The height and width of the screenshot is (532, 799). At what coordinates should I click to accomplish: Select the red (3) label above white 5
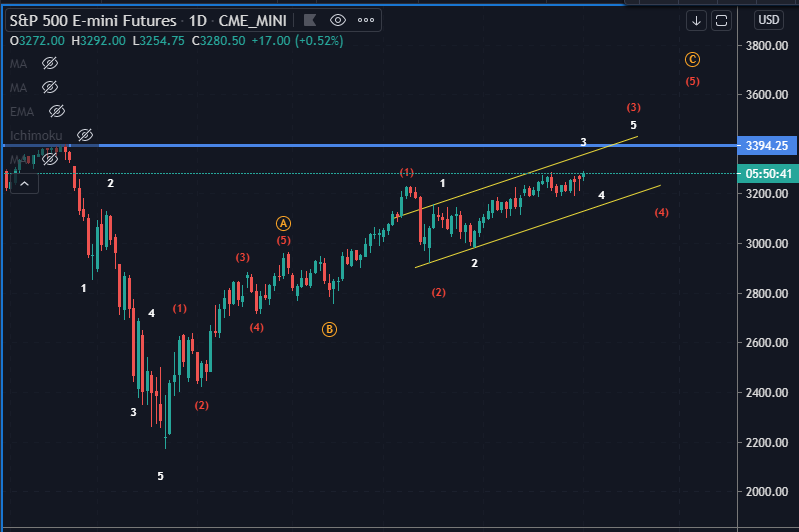click(x=633, y=107)
